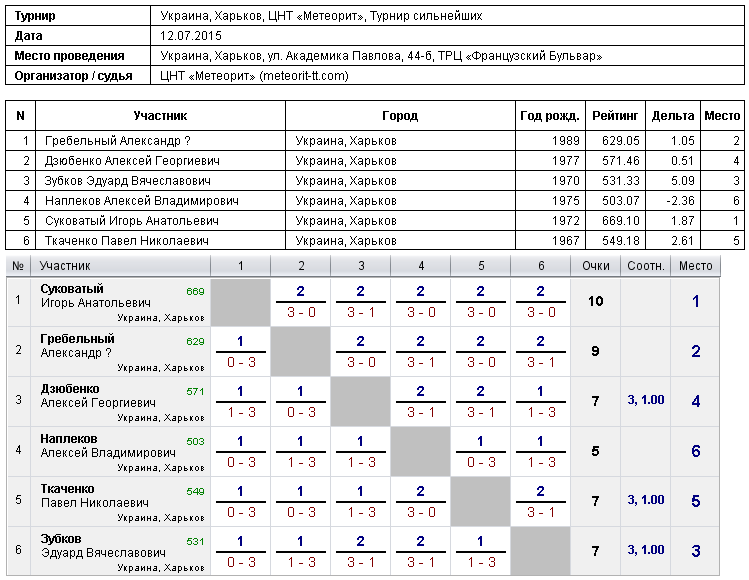749x580 pixels.
Task: Click the rating value 669.10 in the upper table
Action: 620,221
